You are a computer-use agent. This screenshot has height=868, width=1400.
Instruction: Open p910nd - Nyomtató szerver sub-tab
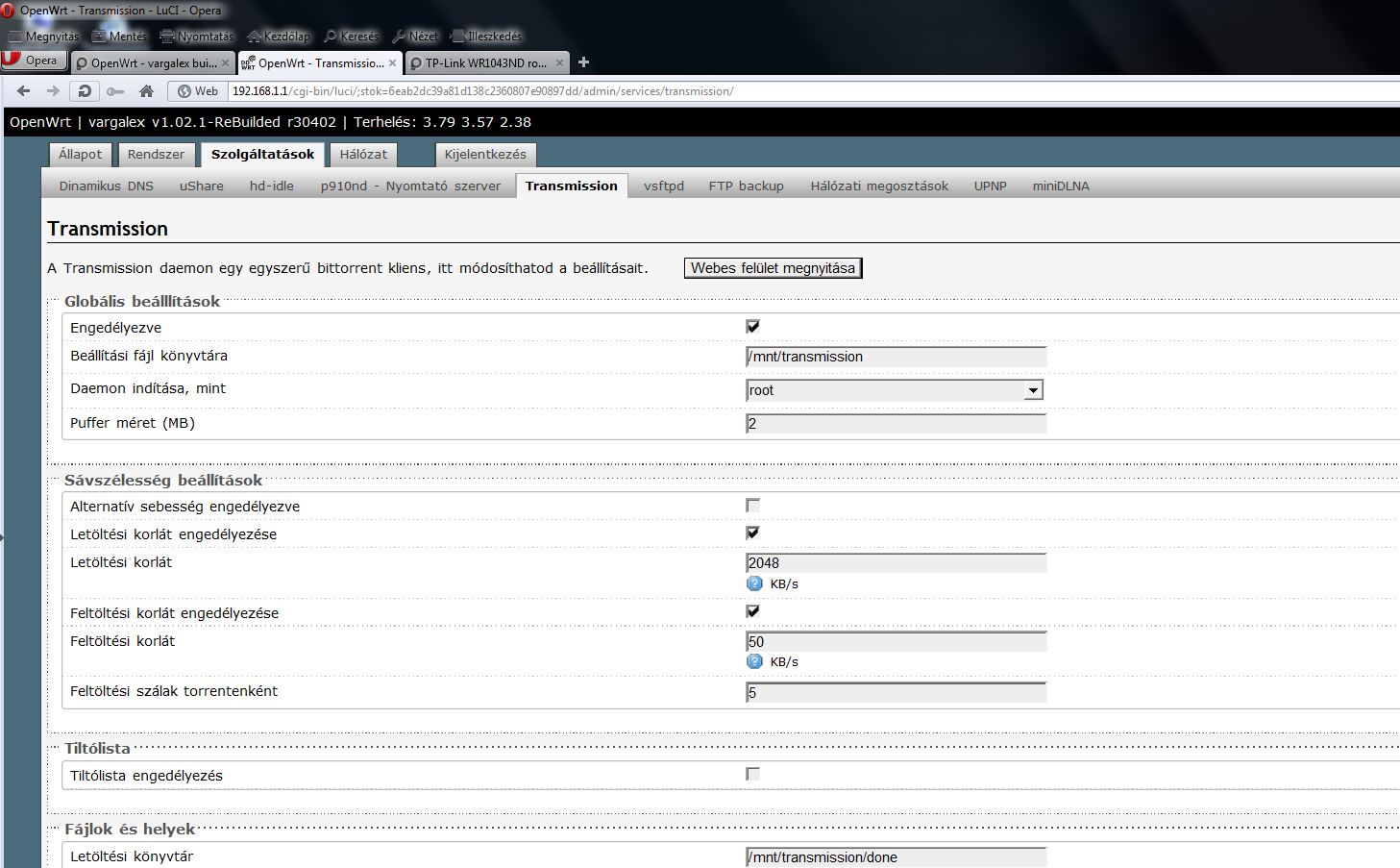coord(410,186)
